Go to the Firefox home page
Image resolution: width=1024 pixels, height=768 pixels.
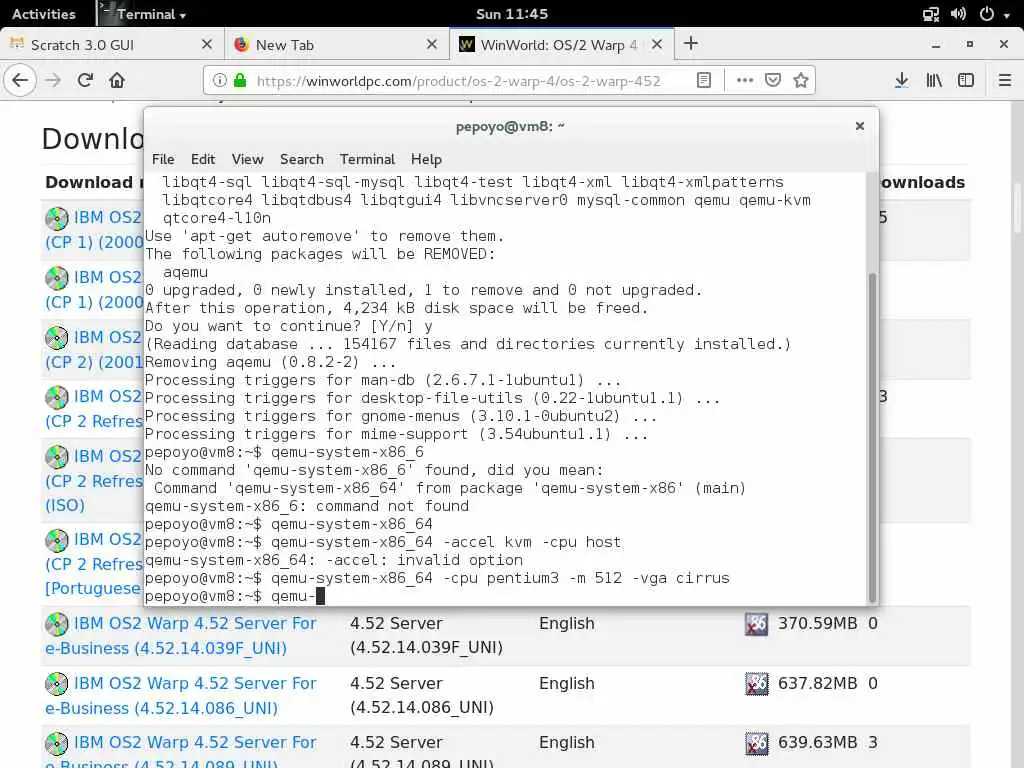point(117,80)
